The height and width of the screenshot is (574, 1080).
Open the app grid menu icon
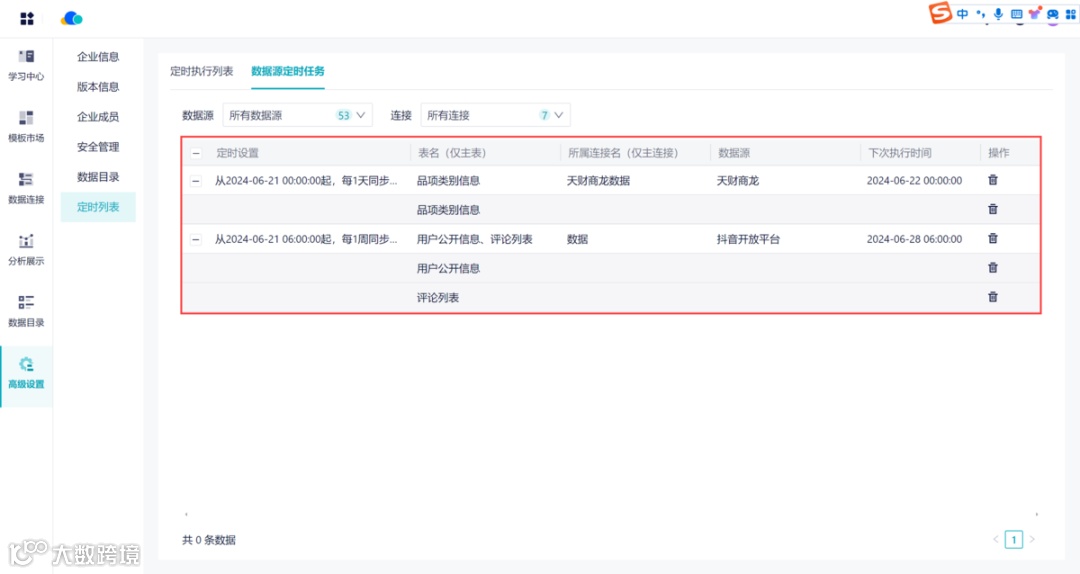[x=27, y=19]
